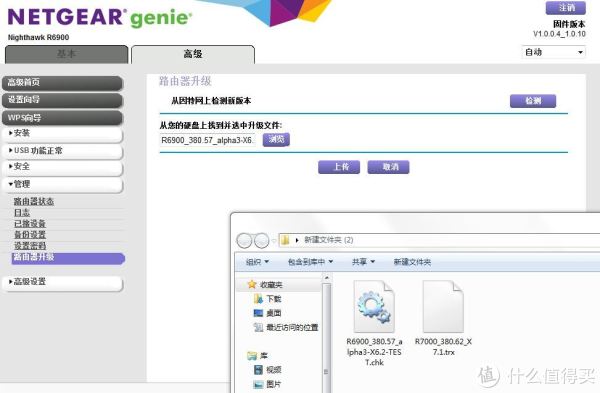
Task: Switch to the 基本 tab
Action: pos(66,54)
